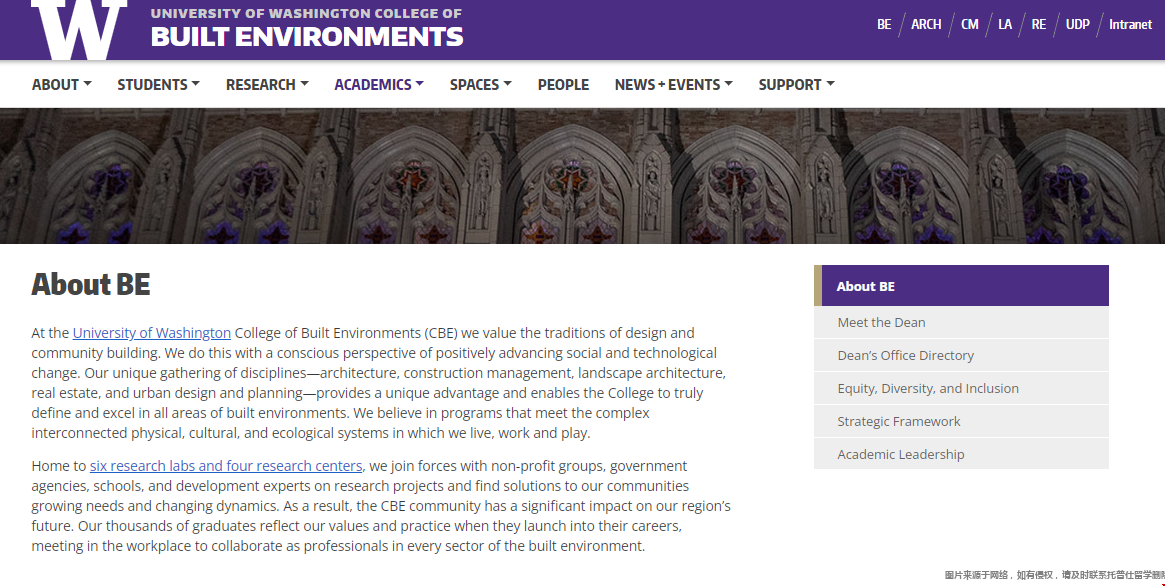Open six research labs and centers link
The width and height of the screenshot is (1165, 586).
pyautogui.click(x=226, y=466)
